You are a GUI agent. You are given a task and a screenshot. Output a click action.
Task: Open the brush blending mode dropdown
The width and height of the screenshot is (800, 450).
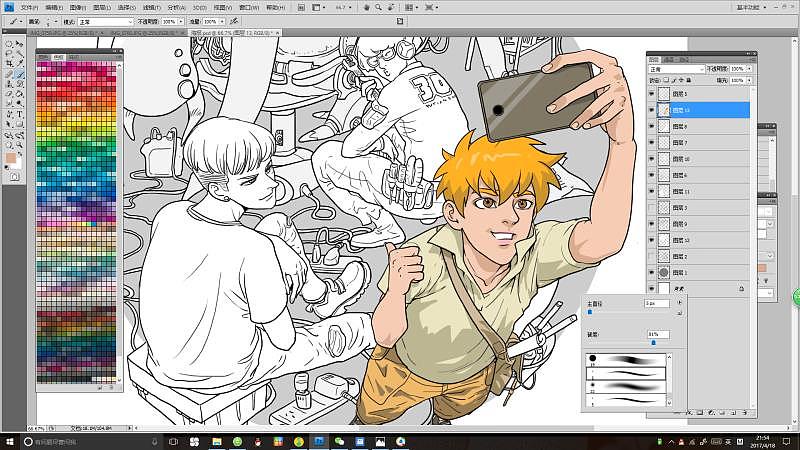pyautogui.click(x=106, y=21)
